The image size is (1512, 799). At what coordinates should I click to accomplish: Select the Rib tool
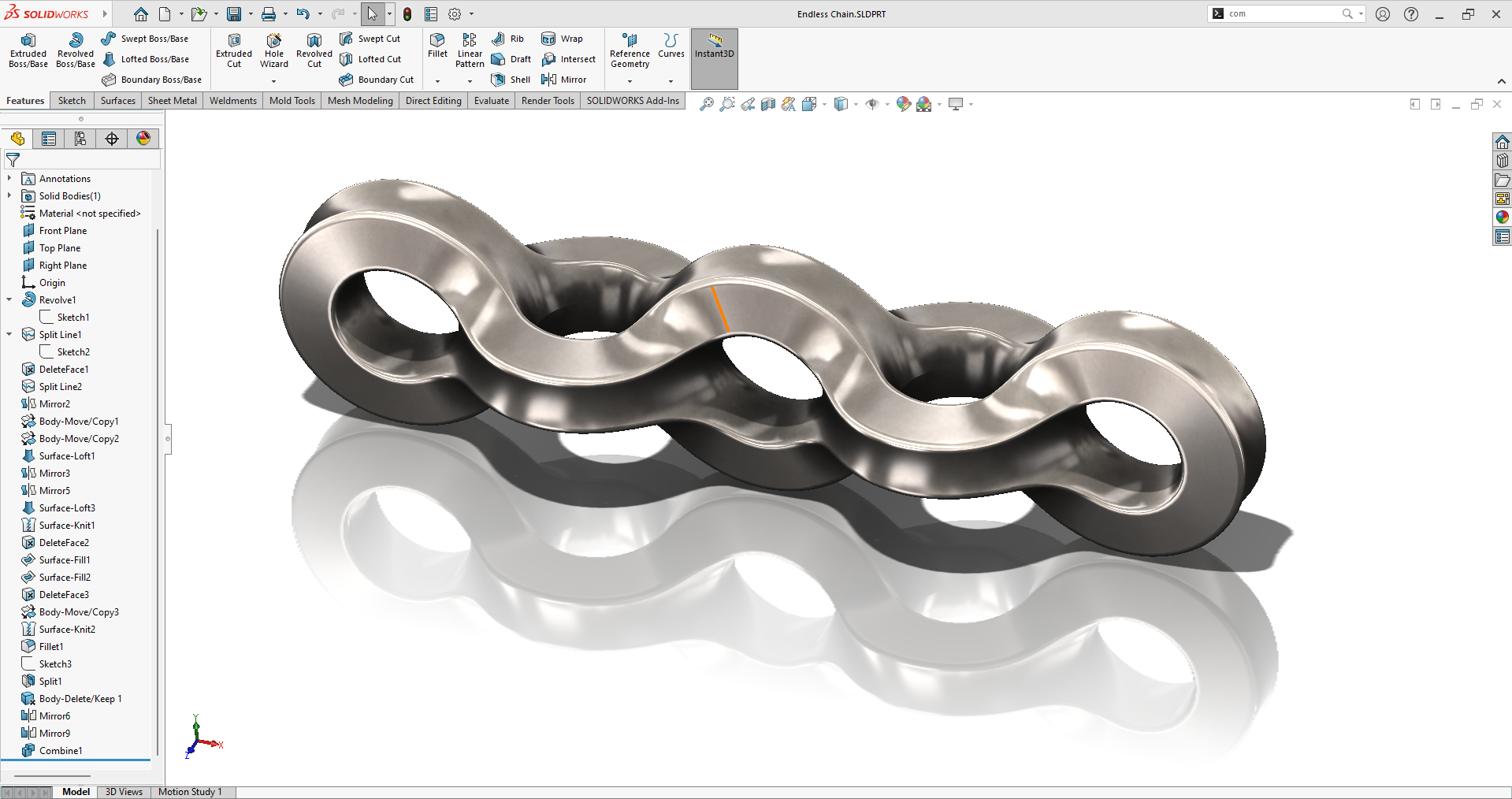507,39
